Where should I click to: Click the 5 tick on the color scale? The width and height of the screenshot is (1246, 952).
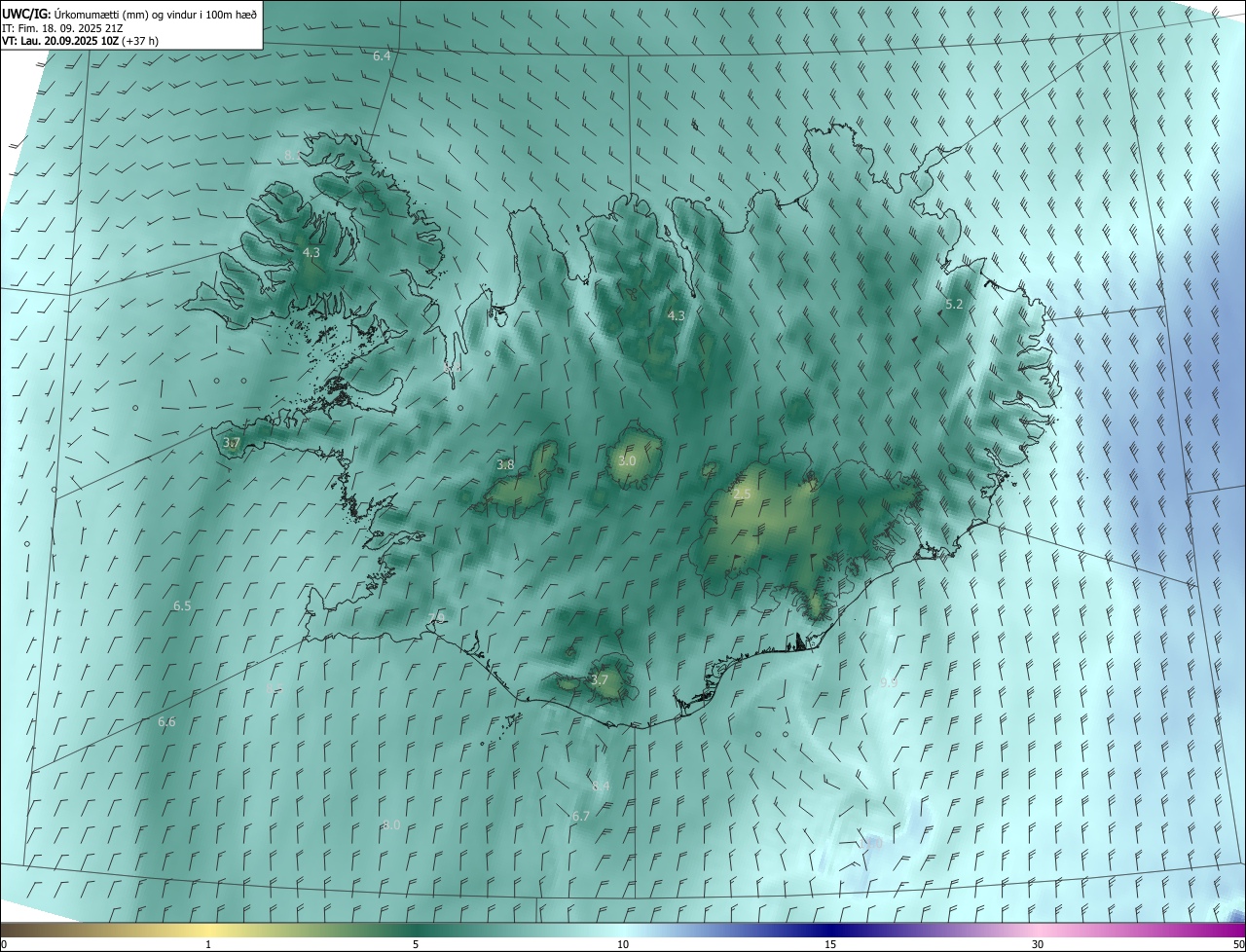[416, 944]
